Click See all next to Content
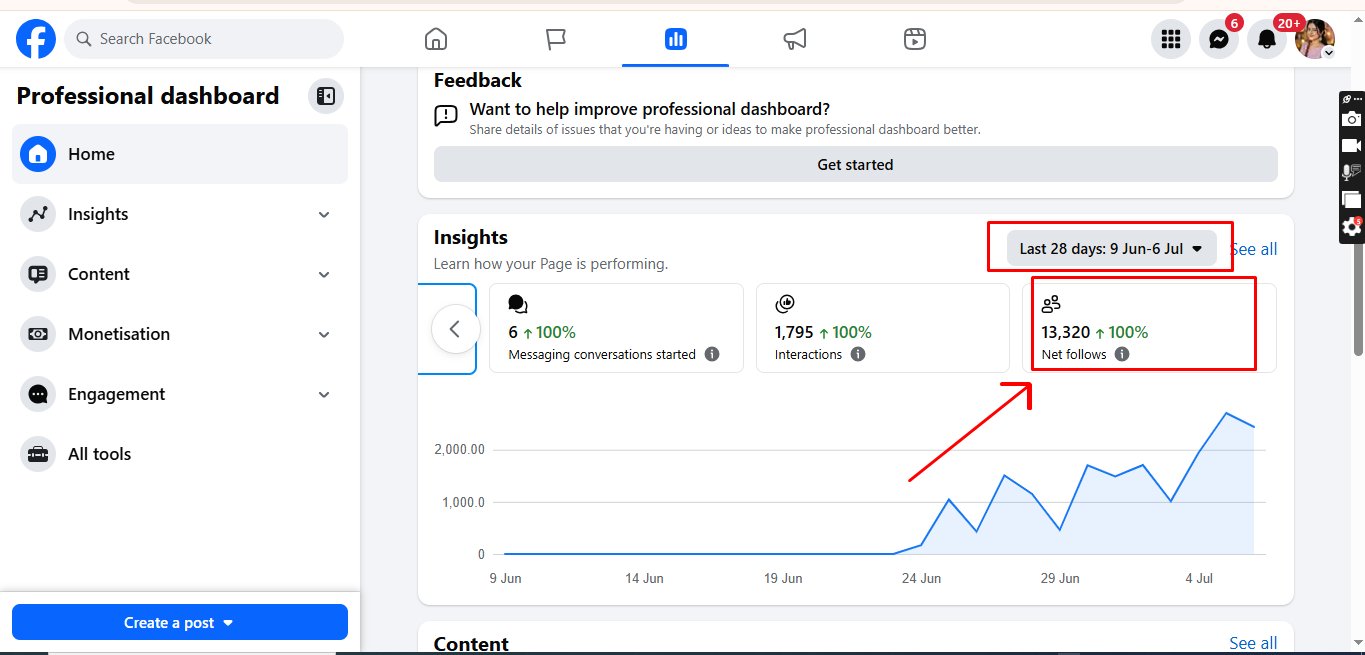Image resolution: width=1365 pixels, height=655 pixels. coord(1253,643)
